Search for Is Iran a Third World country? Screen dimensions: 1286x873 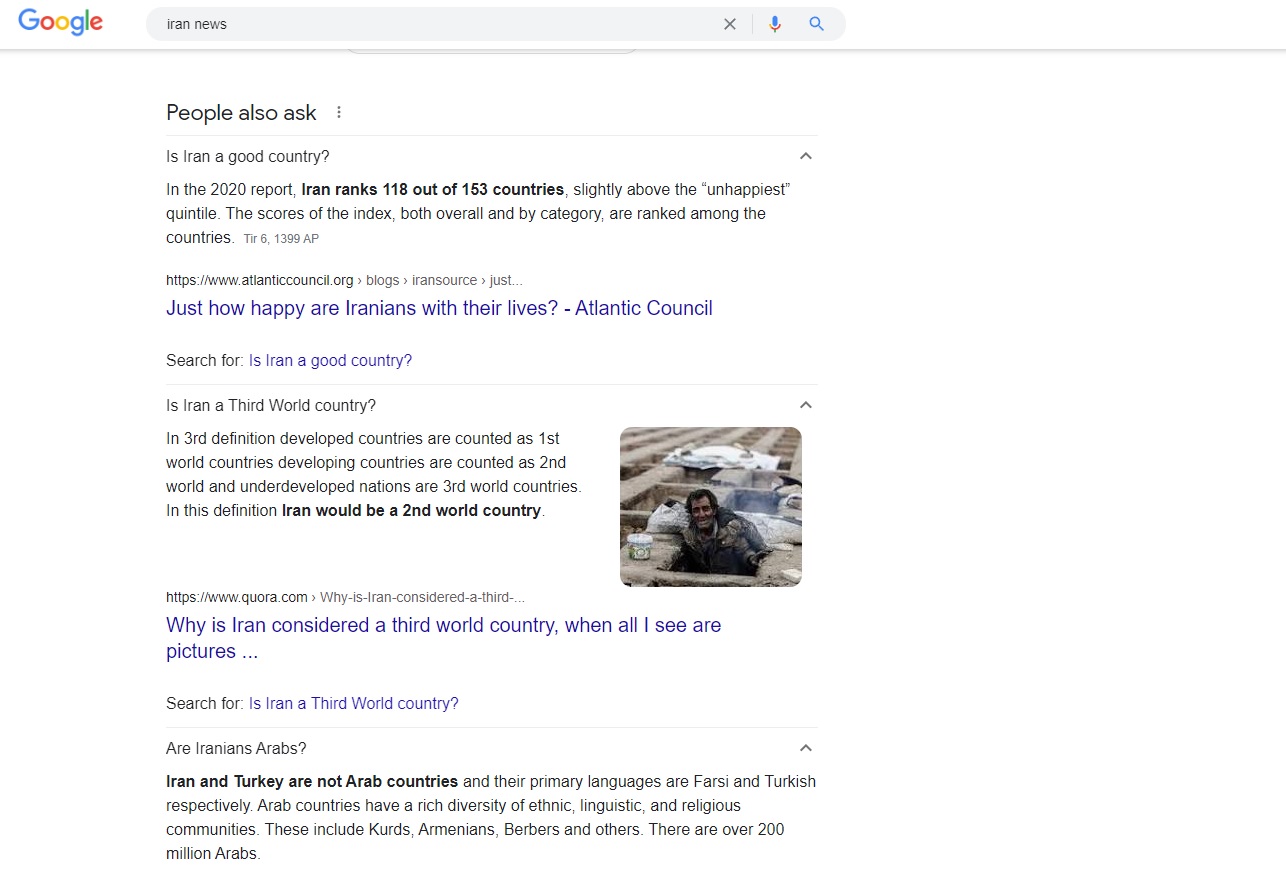click(x=354, y=703)
